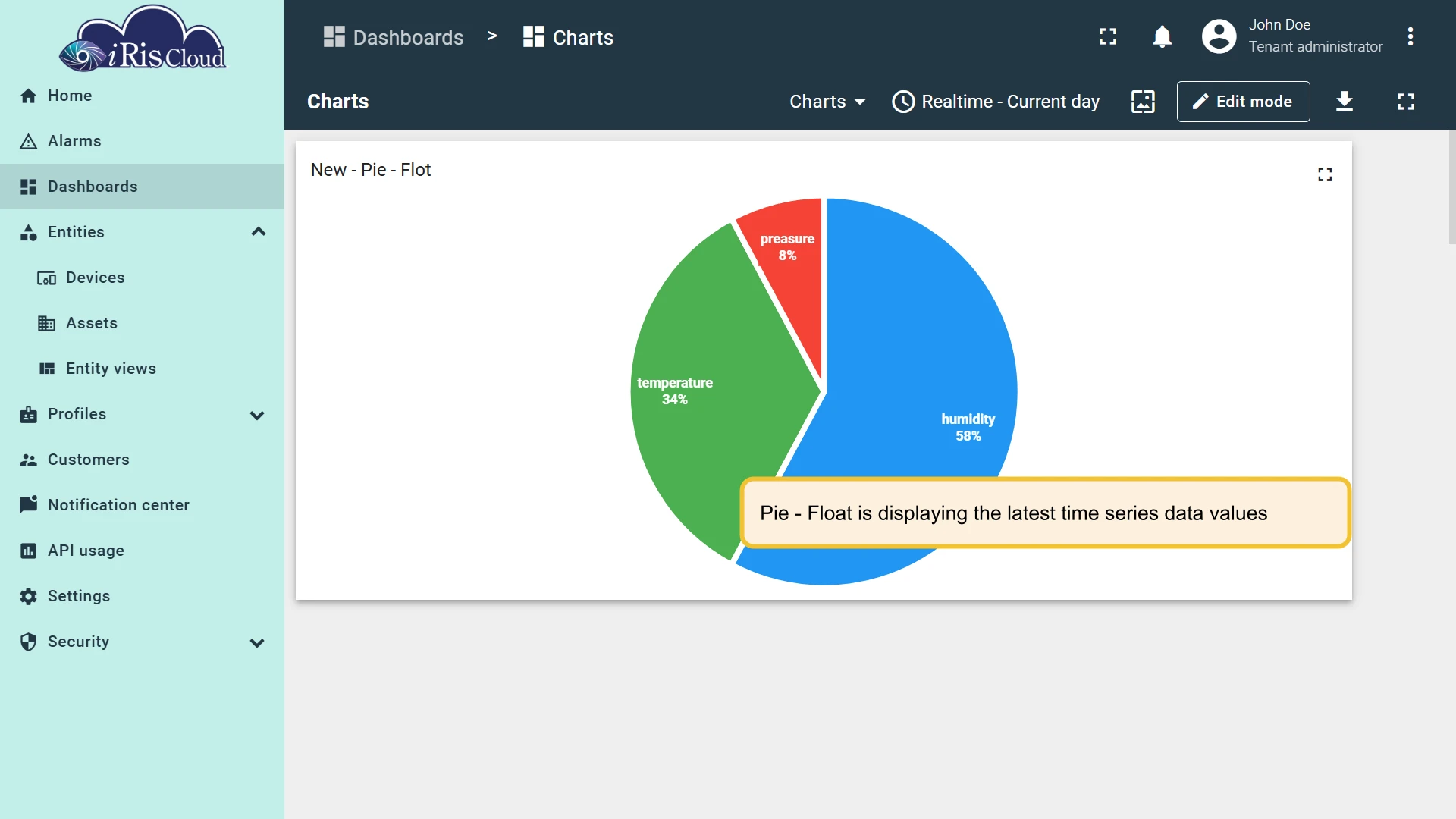1456x819 pixels.
Task: Toggle fullscreen from top header bar
Action: pos(1108,36)
